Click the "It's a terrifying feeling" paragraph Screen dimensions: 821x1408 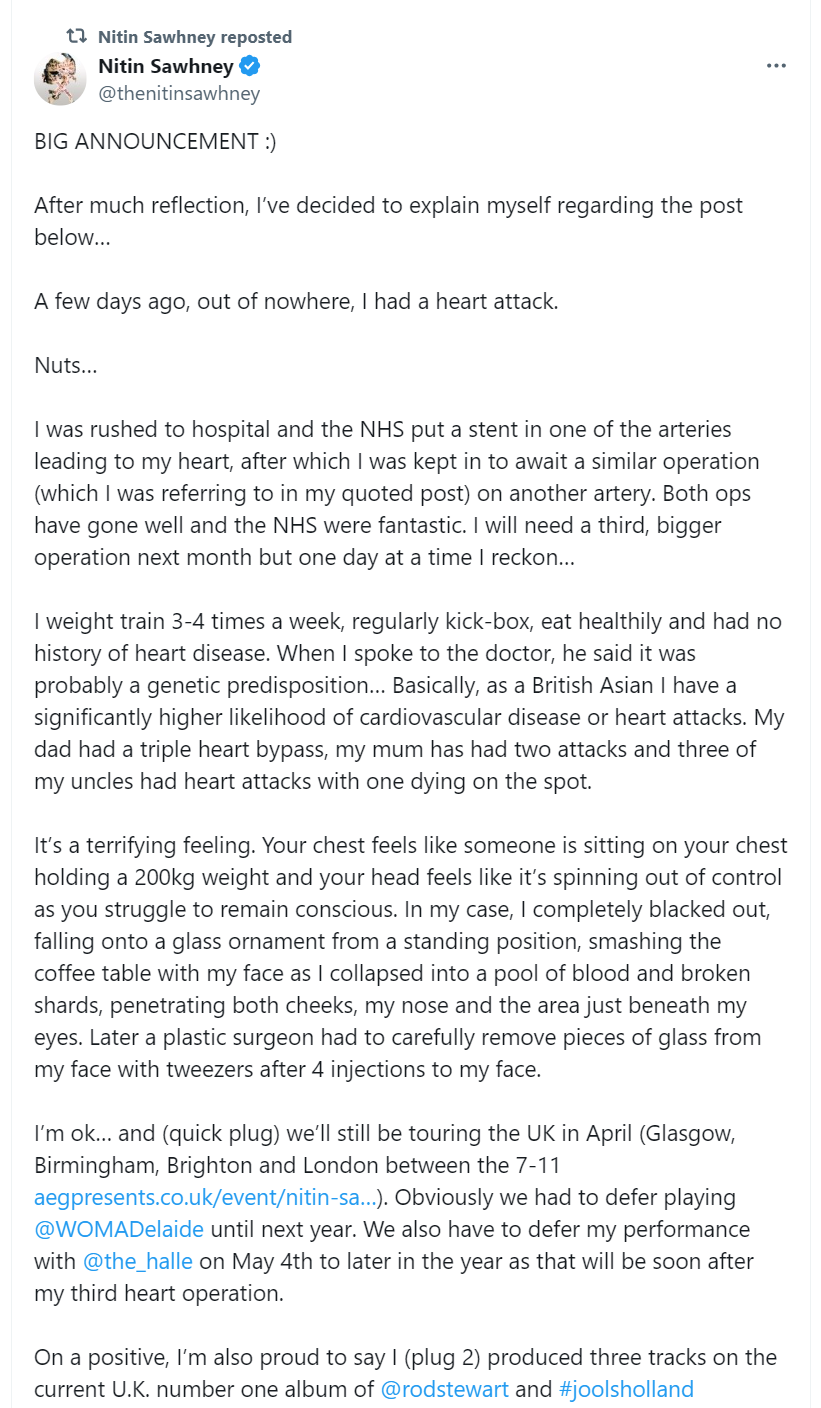point(411,957)
